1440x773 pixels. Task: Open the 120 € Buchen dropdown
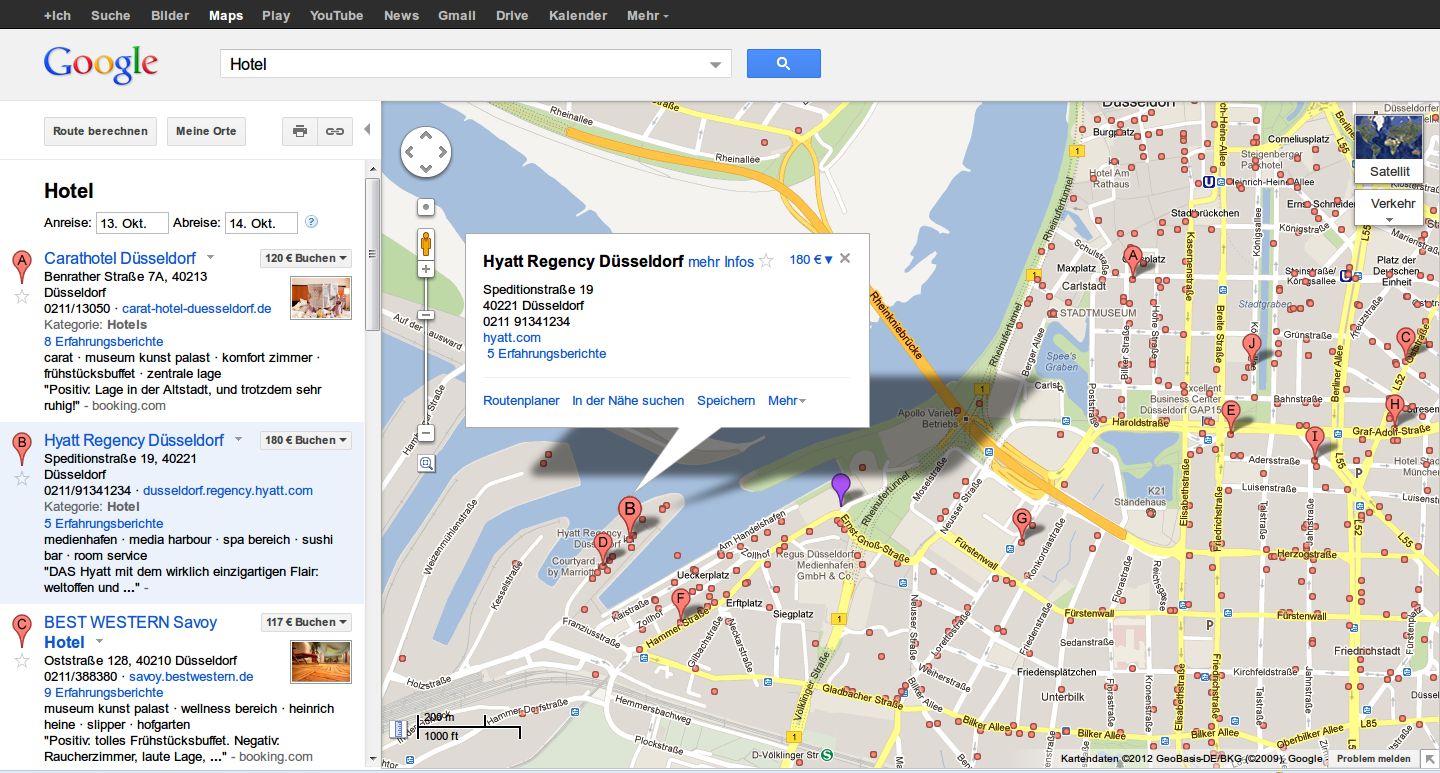[306, 258]
